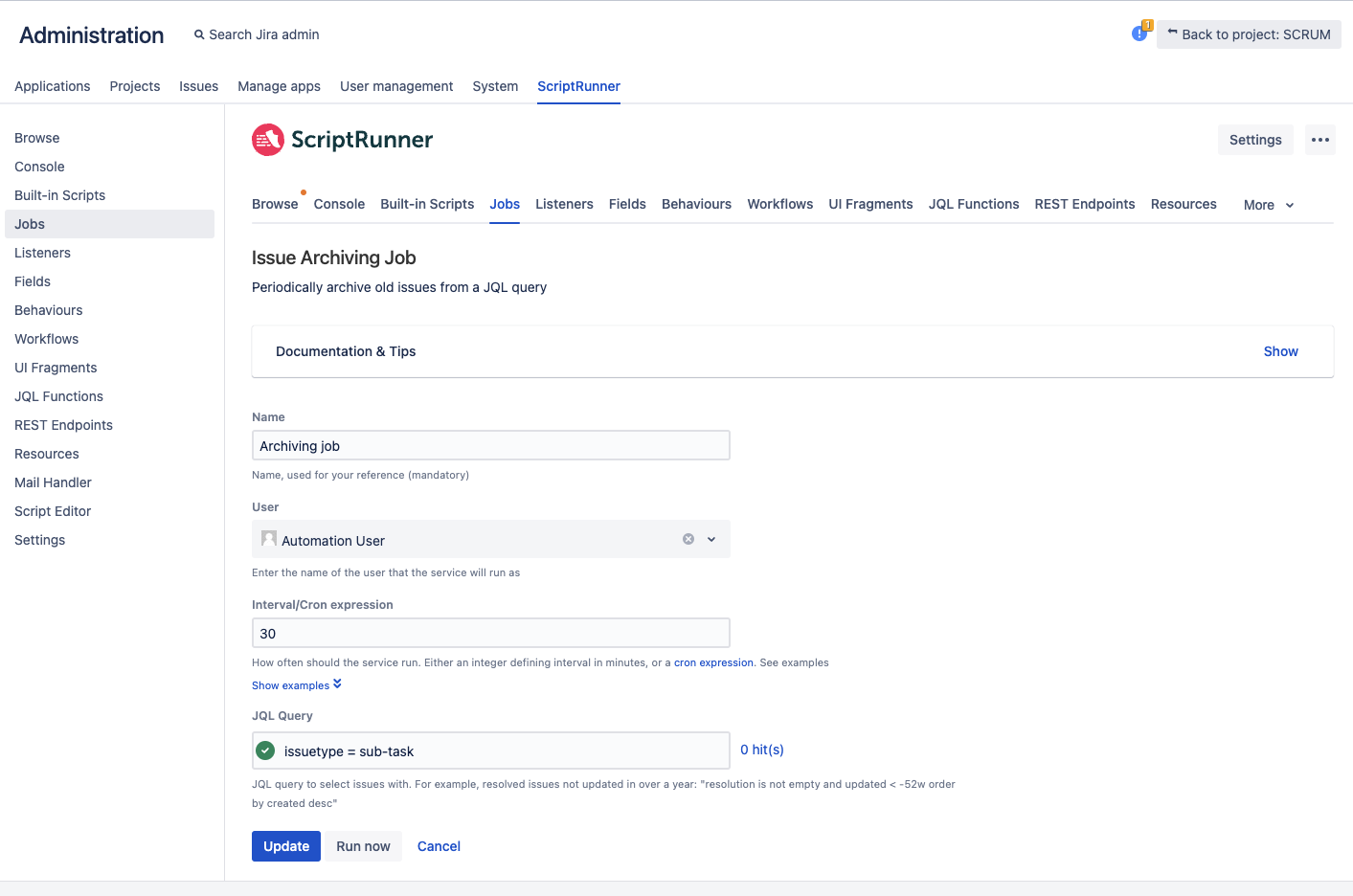Open the User dropdown arrow
Viewport: 1353px width, 896px height.
point(711,539)
